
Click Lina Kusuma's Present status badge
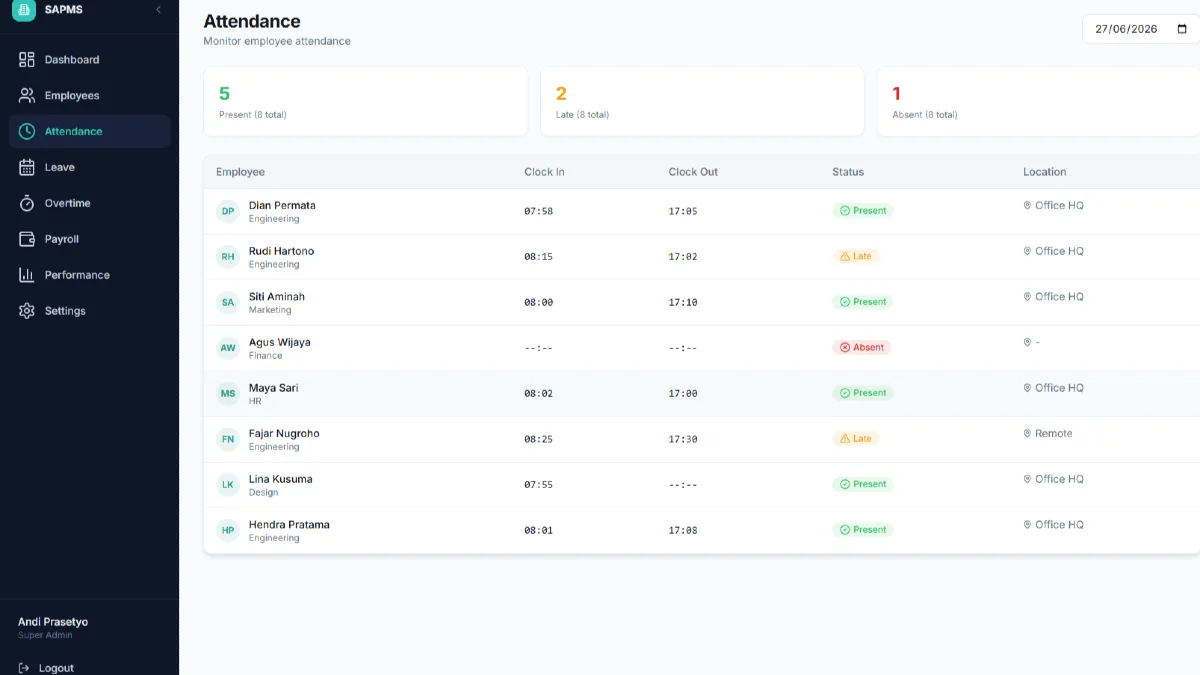coord(863,484)
